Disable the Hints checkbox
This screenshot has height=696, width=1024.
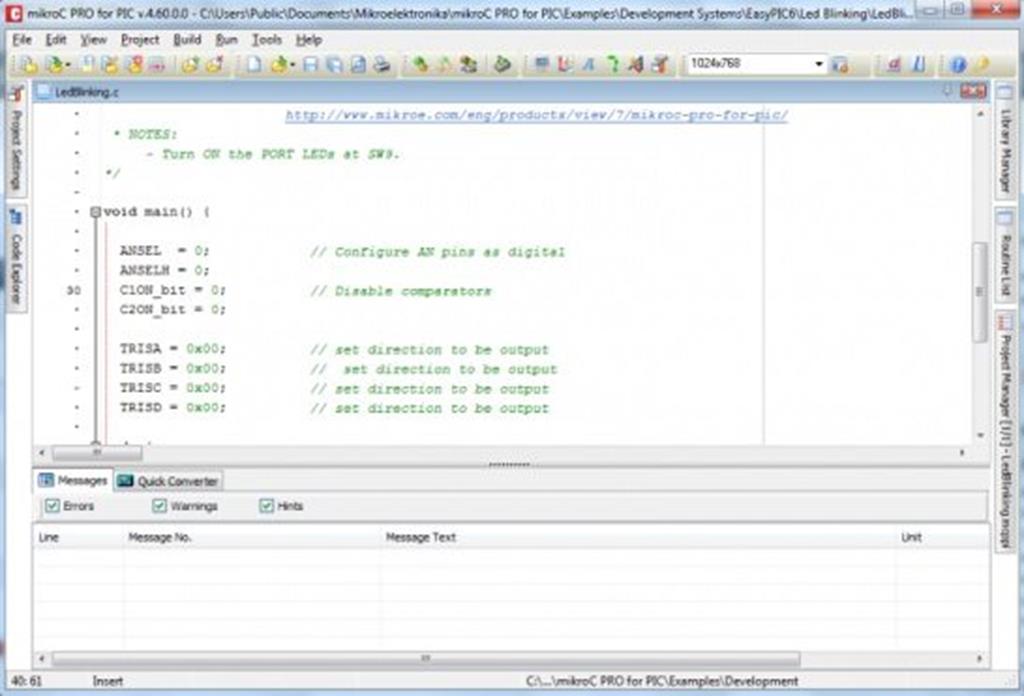(x=266, y=506)
